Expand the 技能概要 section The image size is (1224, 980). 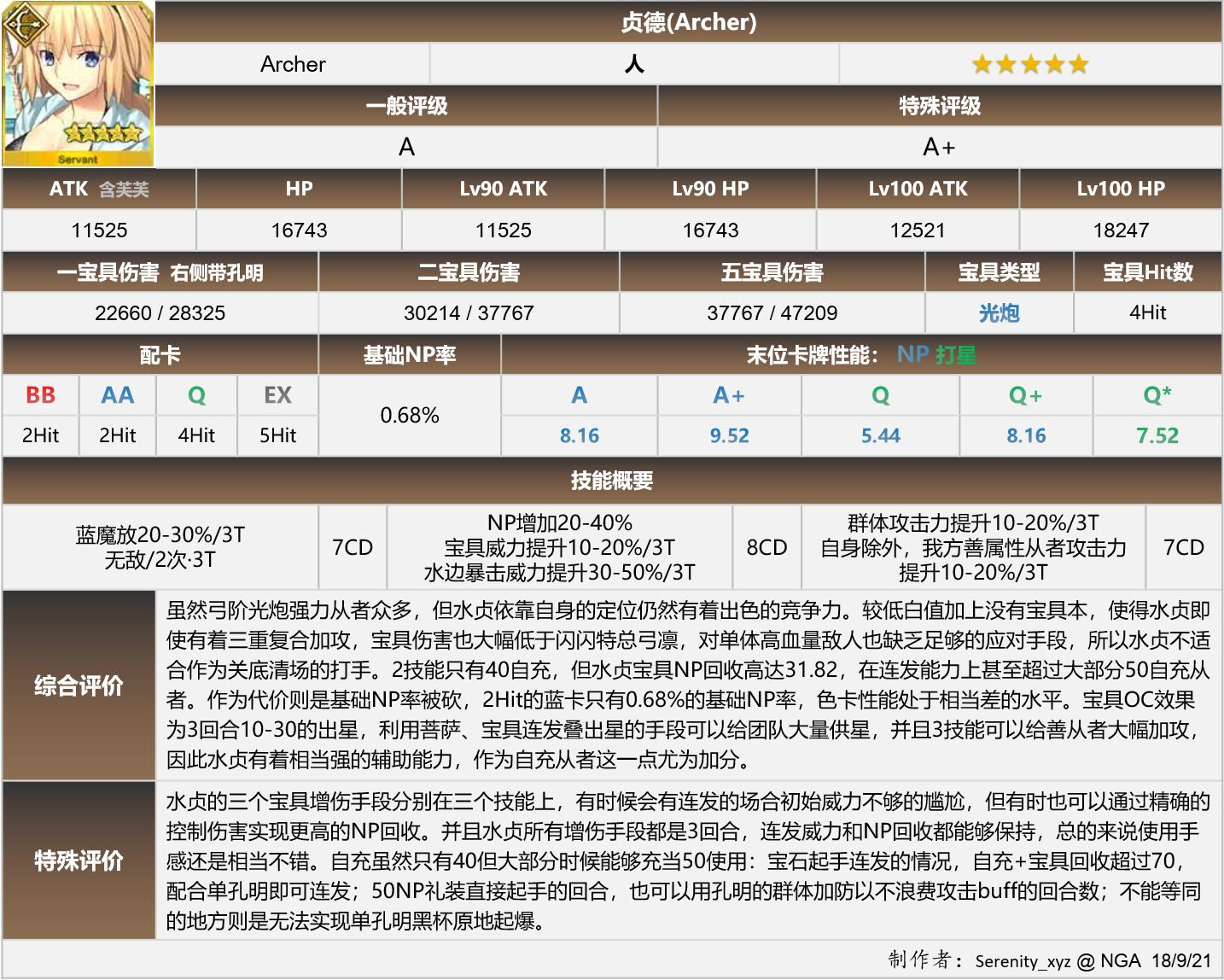coord(612,480)
